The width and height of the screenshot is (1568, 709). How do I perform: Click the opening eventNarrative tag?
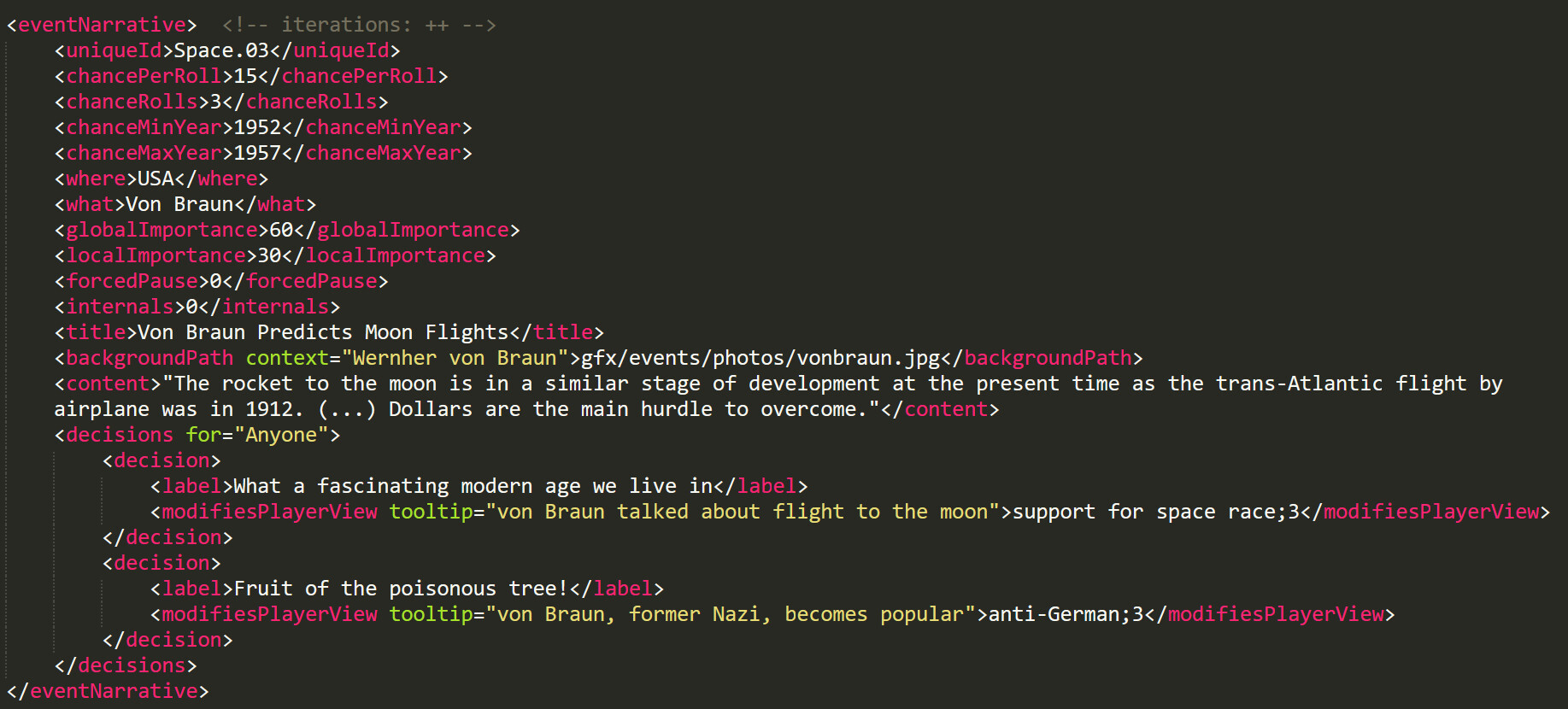tap(102, 25)
